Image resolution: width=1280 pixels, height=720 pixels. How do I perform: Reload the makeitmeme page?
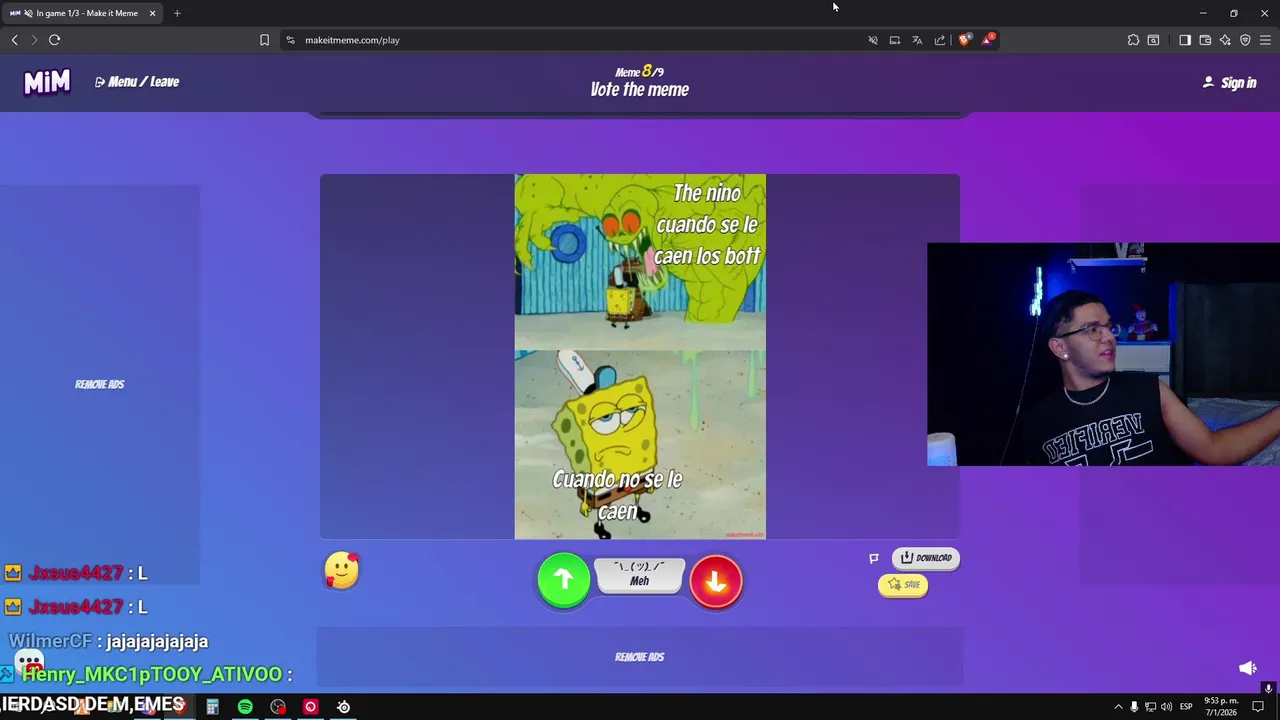tap(54, 40)
